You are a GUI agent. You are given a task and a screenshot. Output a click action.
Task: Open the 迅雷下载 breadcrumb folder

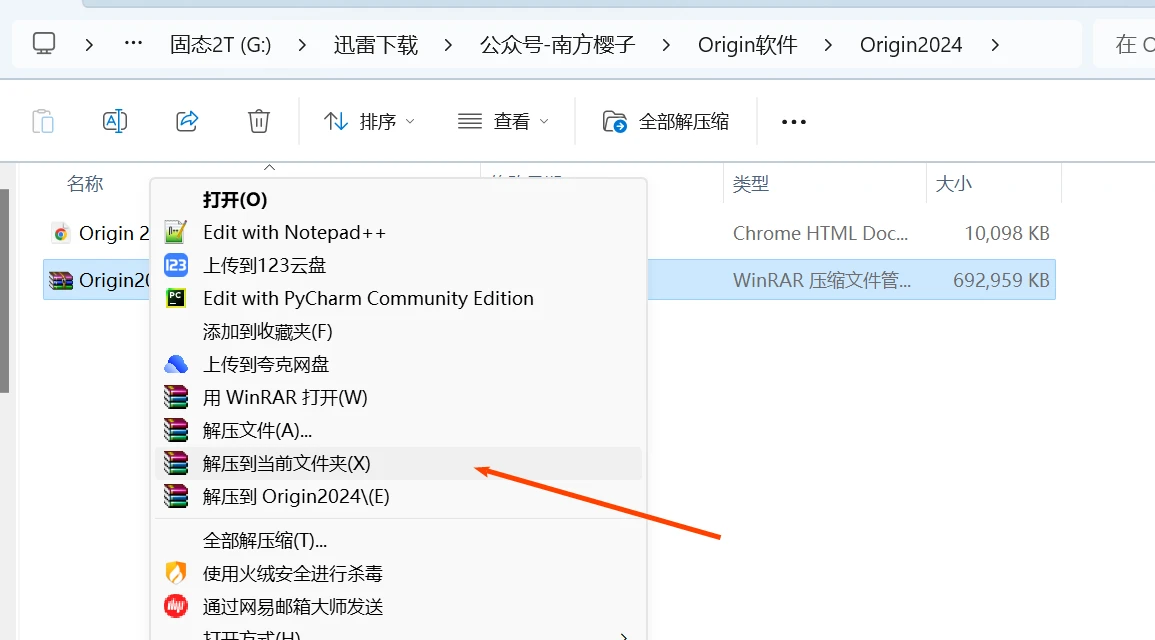(375, 44)
